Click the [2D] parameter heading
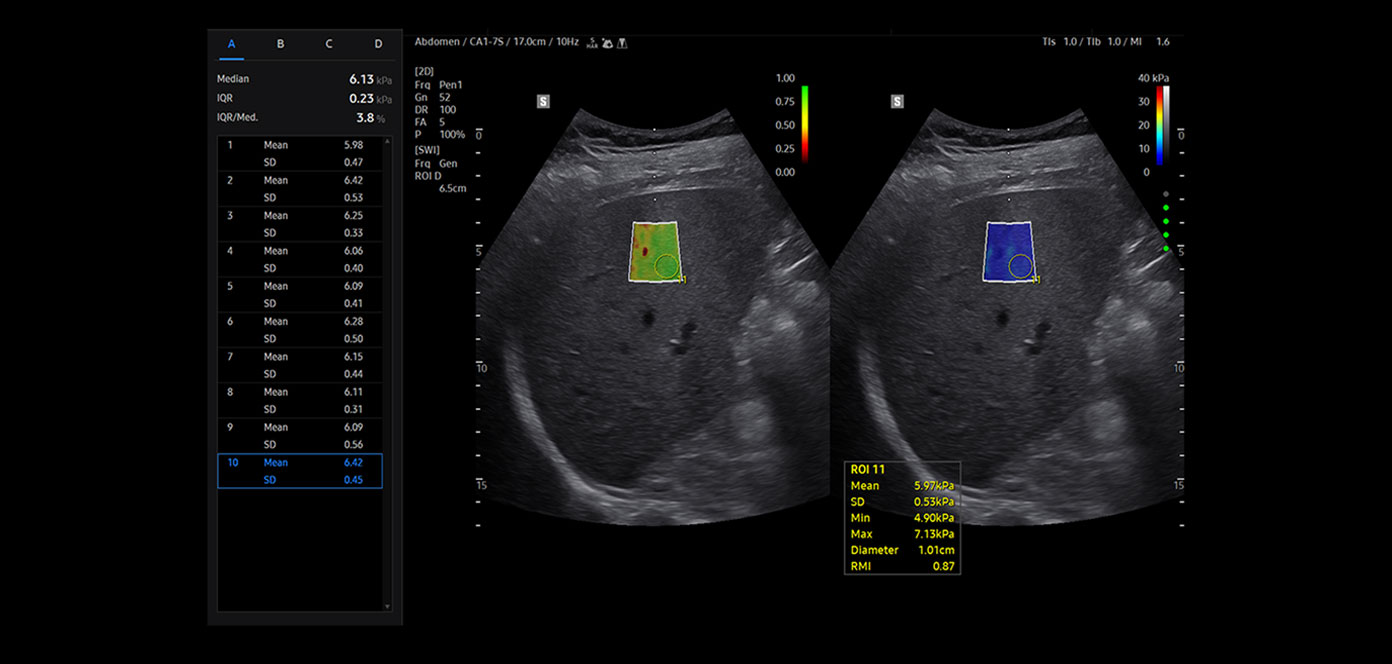The image size is (1392, 664). point(425,73)
